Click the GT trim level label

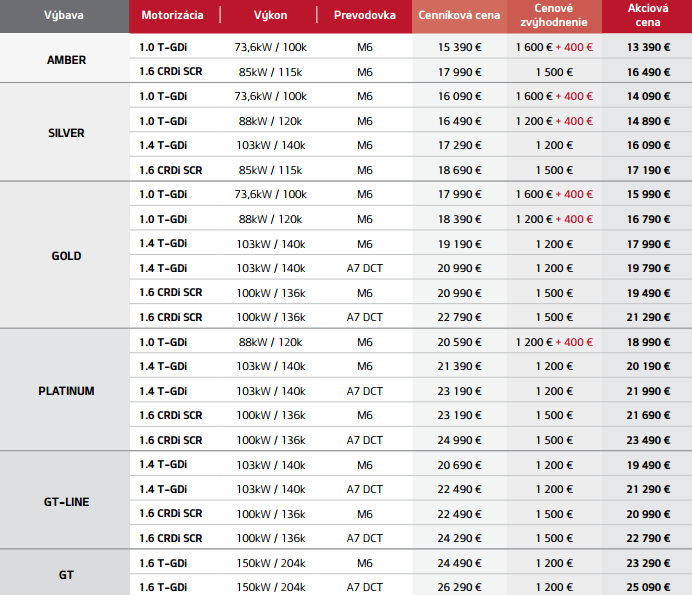(66, 575)
